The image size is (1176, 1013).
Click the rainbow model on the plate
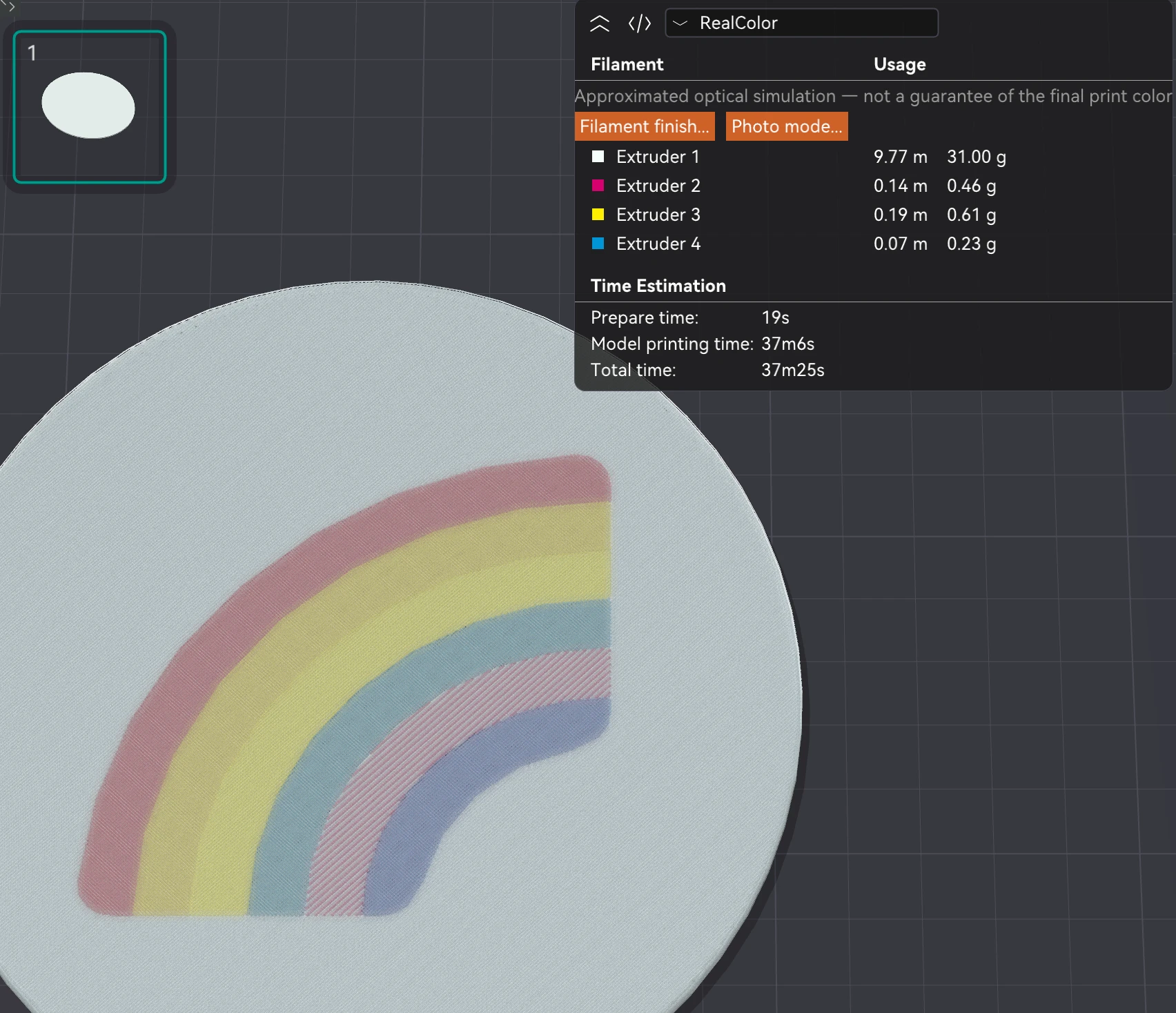point(344,685)
